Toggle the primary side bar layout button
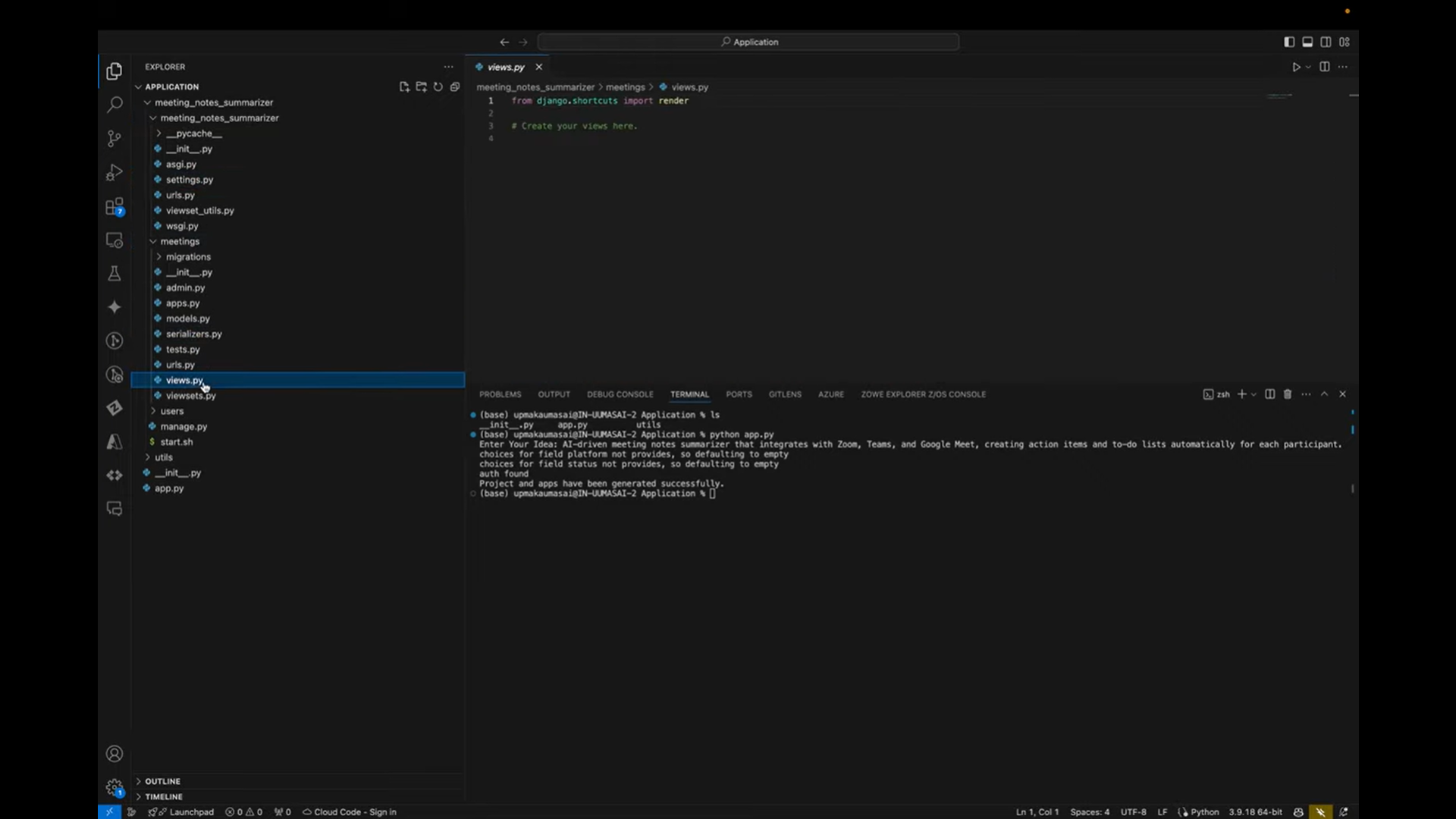 1289,42
